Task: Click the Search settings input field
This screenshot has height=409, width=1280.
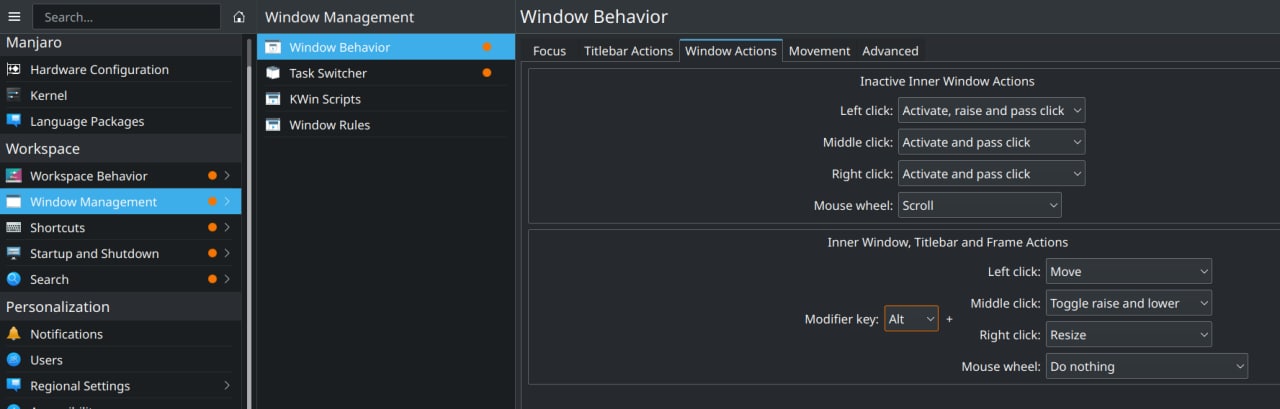Action: point(126,17)
